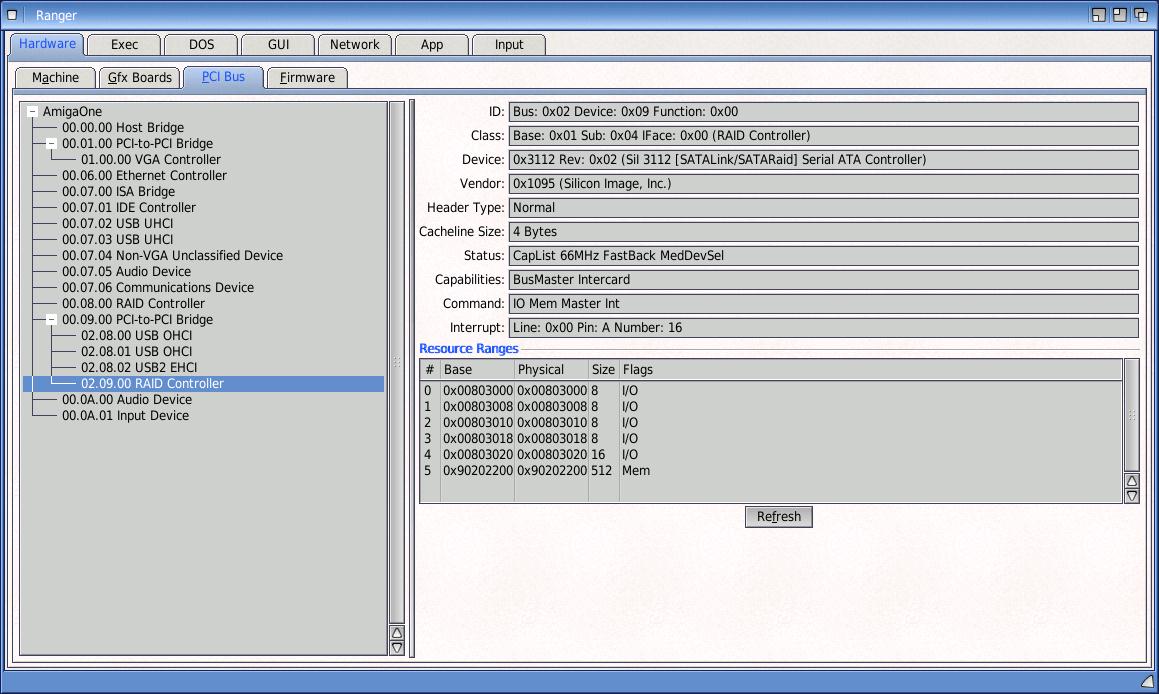Click the window close gadget in title bar

(12, 15)
